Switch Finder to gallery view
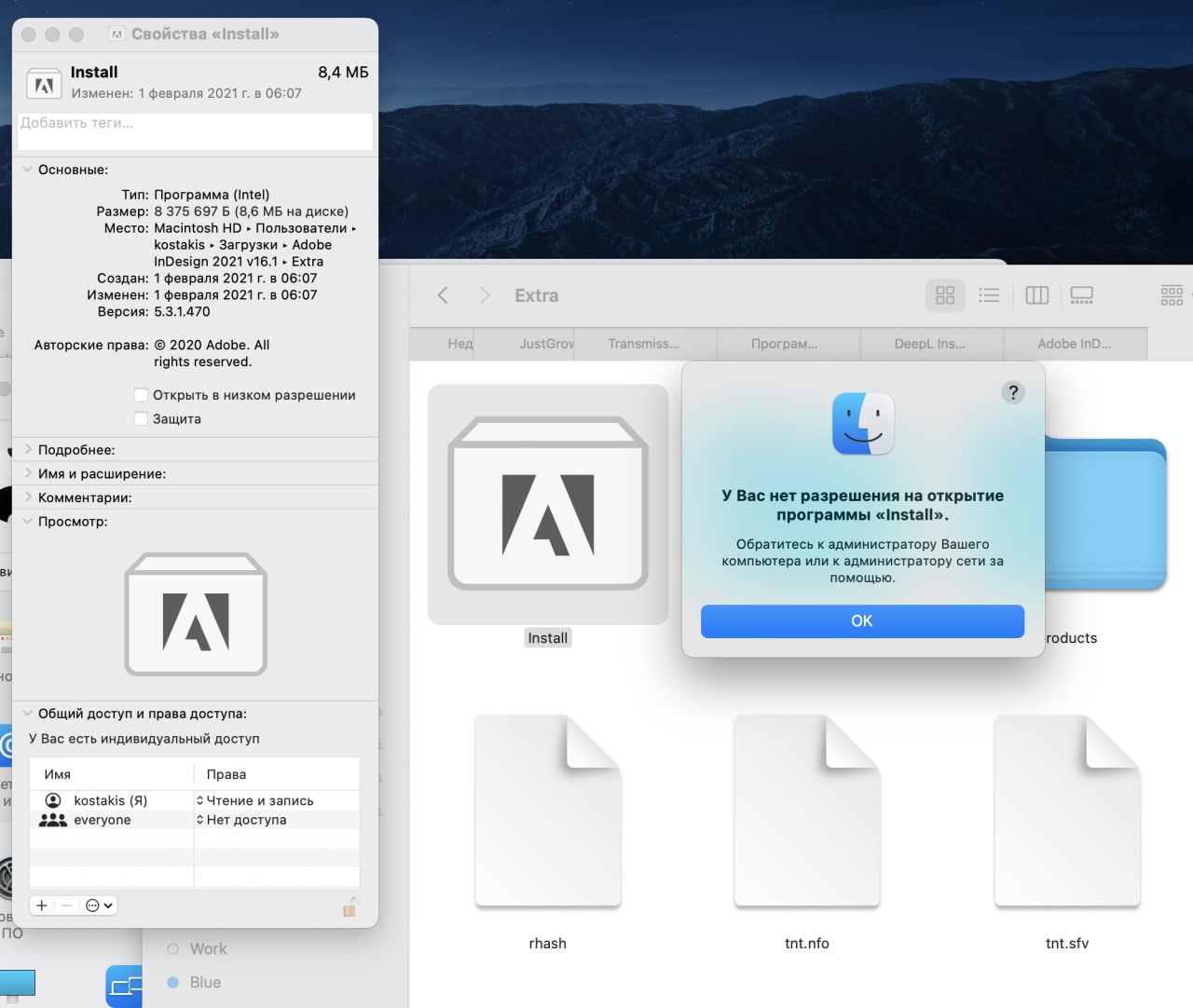1193x1008 pixels. (x=1081, y=295)
